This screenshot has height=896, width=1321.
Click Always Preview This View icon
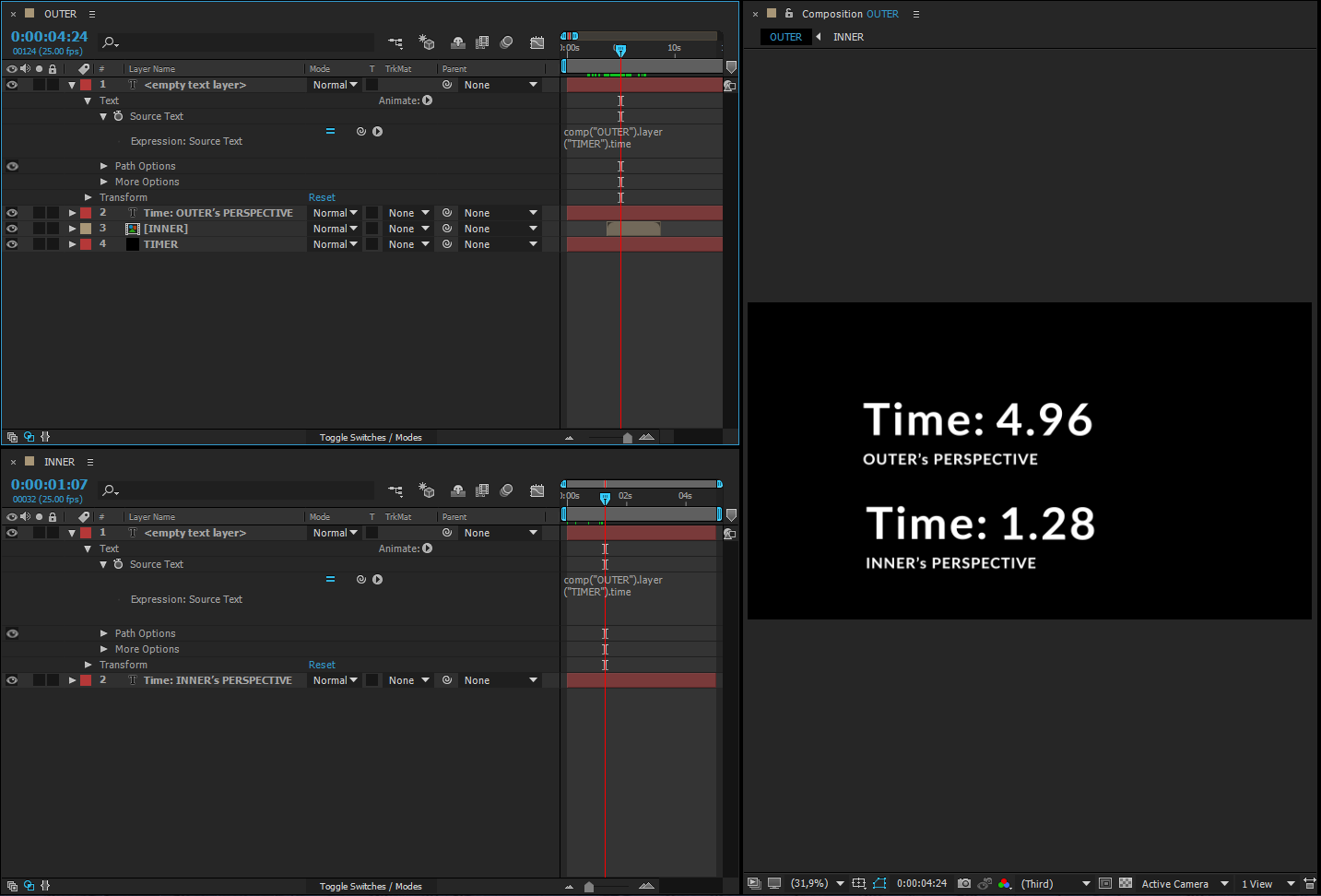coord(754,883)
